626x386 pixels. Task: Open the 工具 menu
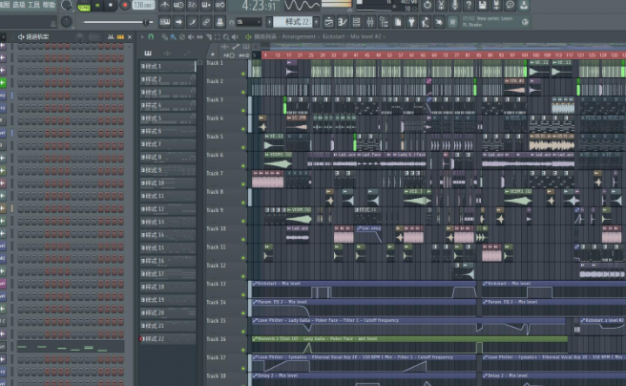click(x=34, y=5)
